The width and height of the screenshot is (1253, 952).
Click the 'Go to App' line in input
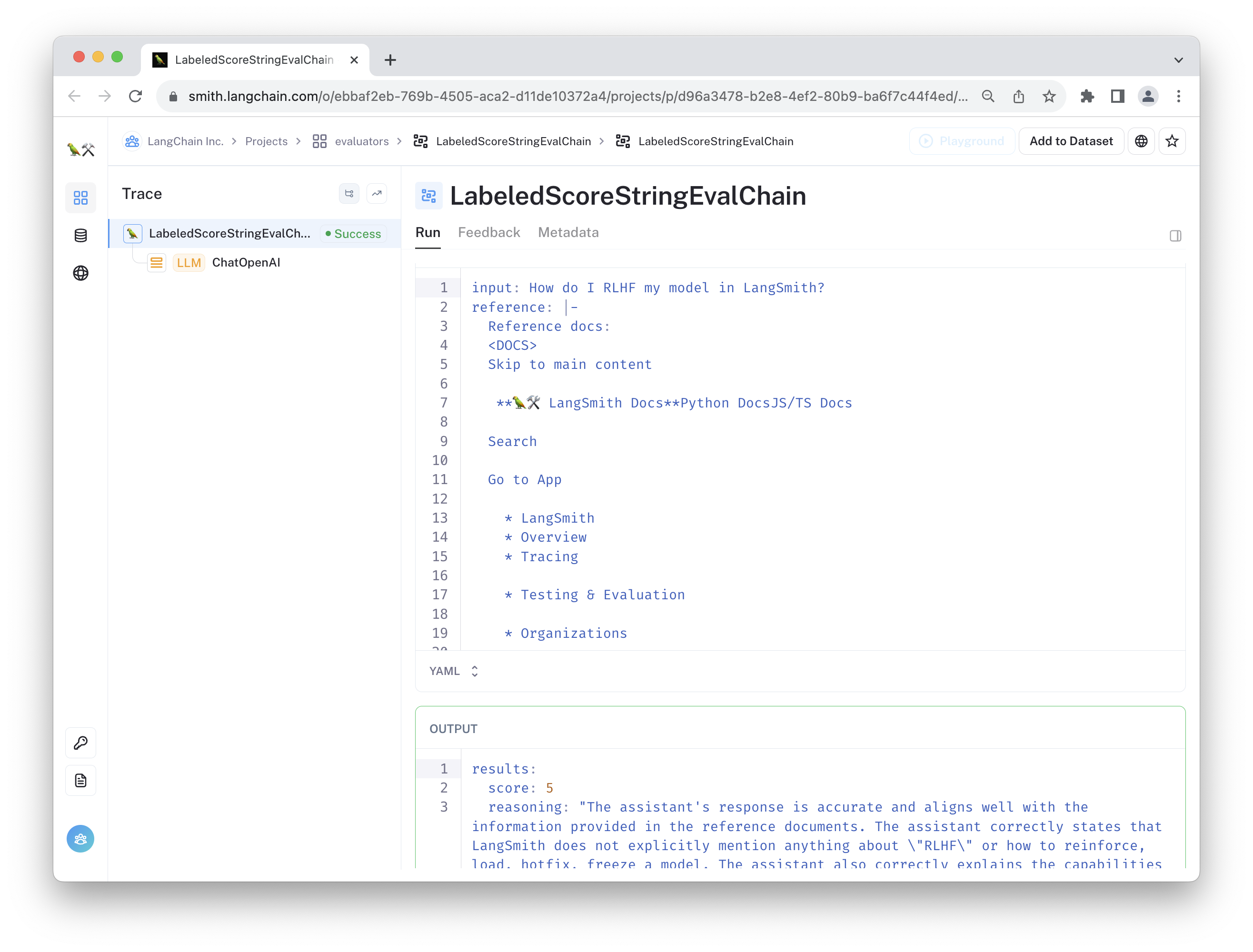pos(525,479)
